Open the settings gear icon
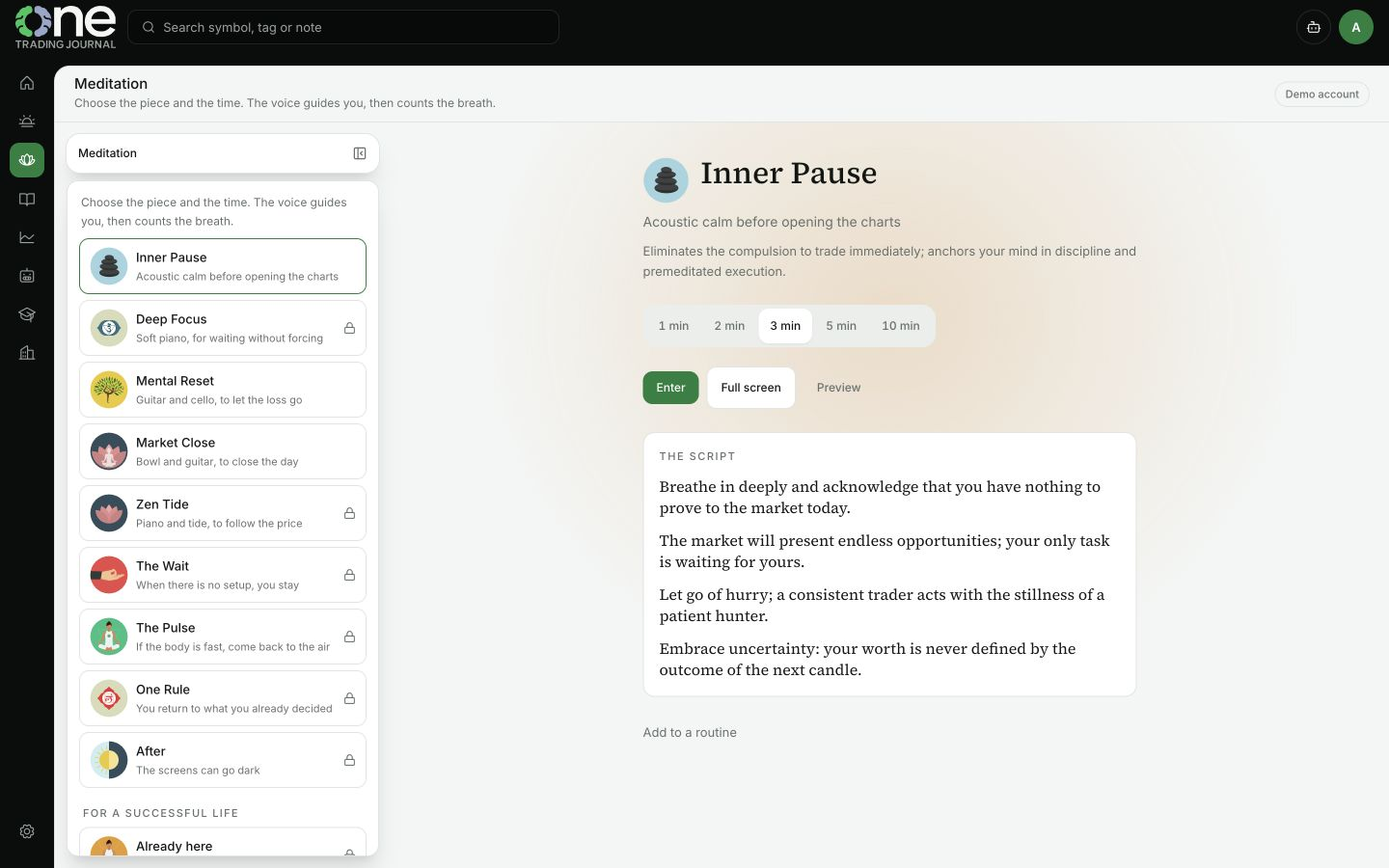The image size is (1389, 868). pos(27,831)
